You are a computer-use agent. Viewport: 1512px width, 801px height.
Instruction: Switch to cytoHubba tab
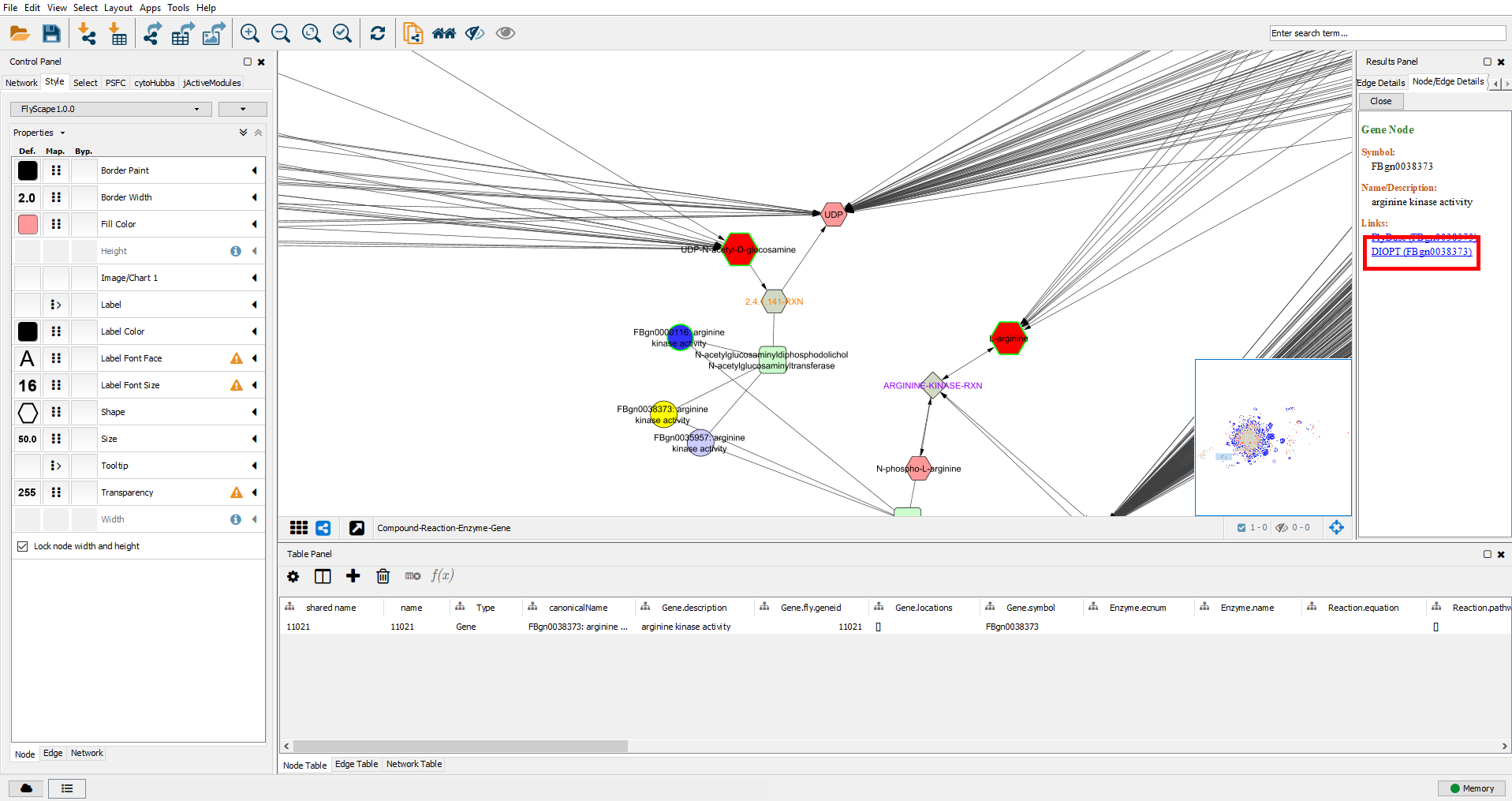pyautogui.click(x=154, y=83)
